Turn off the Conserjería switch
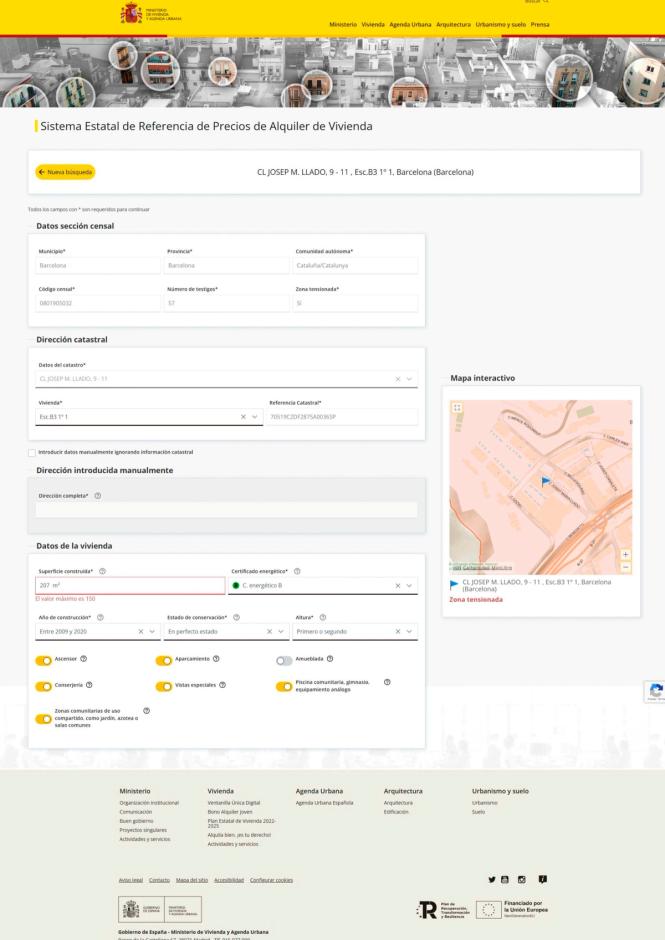665x940 pixels. 43,686
